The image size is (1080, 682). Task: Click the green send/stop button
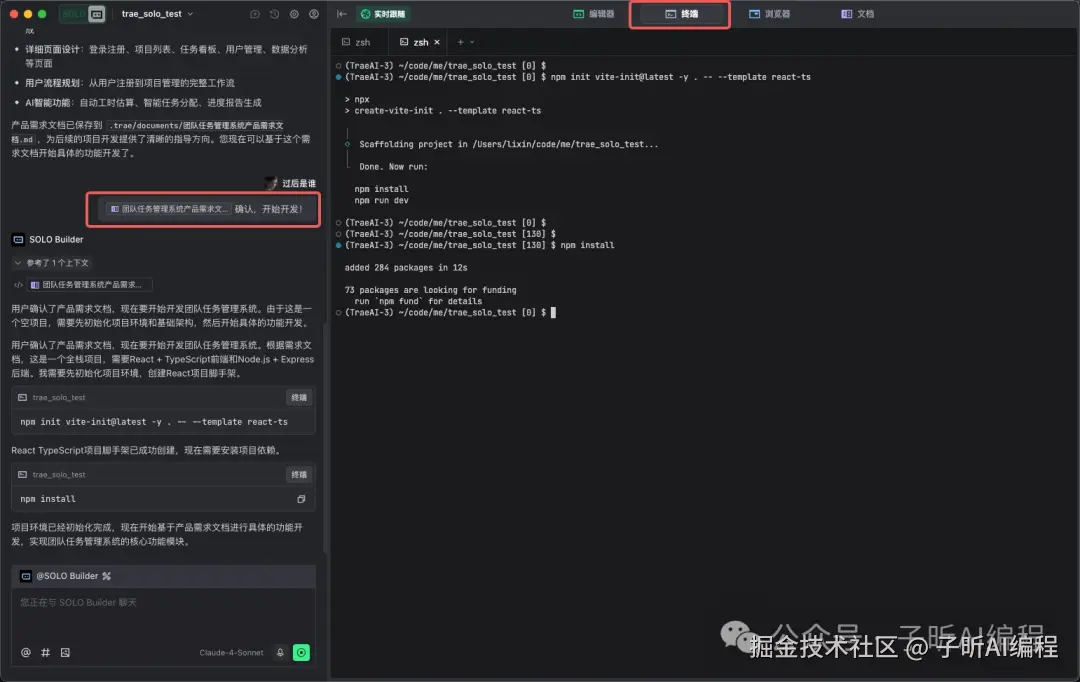point(301,652)
